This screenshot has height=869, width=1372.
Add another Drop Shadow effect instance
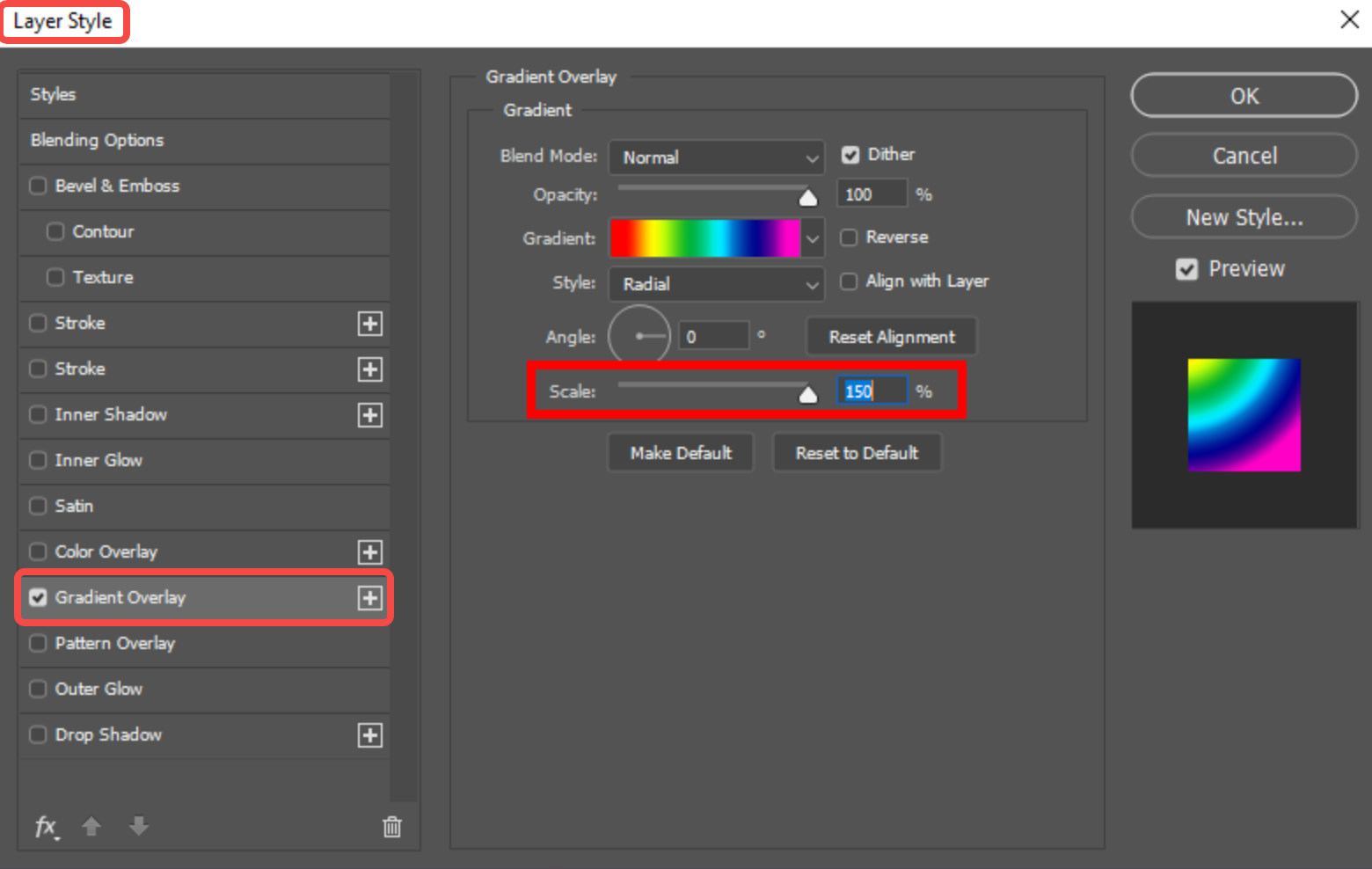[370, 734]
